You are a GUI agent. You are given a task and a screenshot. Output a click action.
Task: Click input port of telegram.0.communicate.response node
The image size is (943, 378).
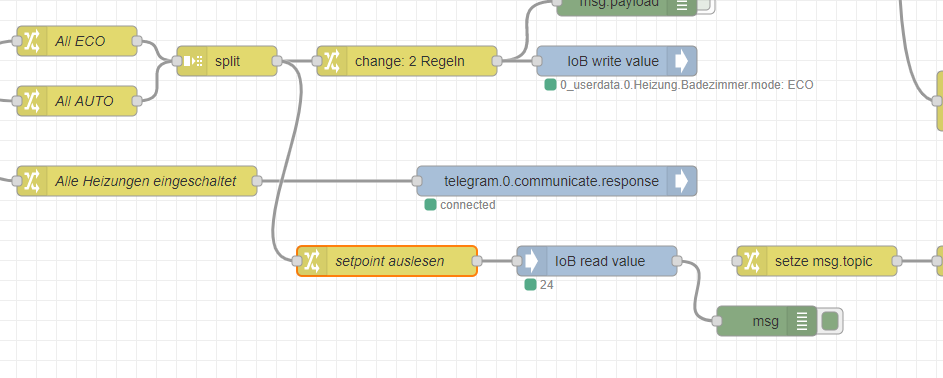417,181
